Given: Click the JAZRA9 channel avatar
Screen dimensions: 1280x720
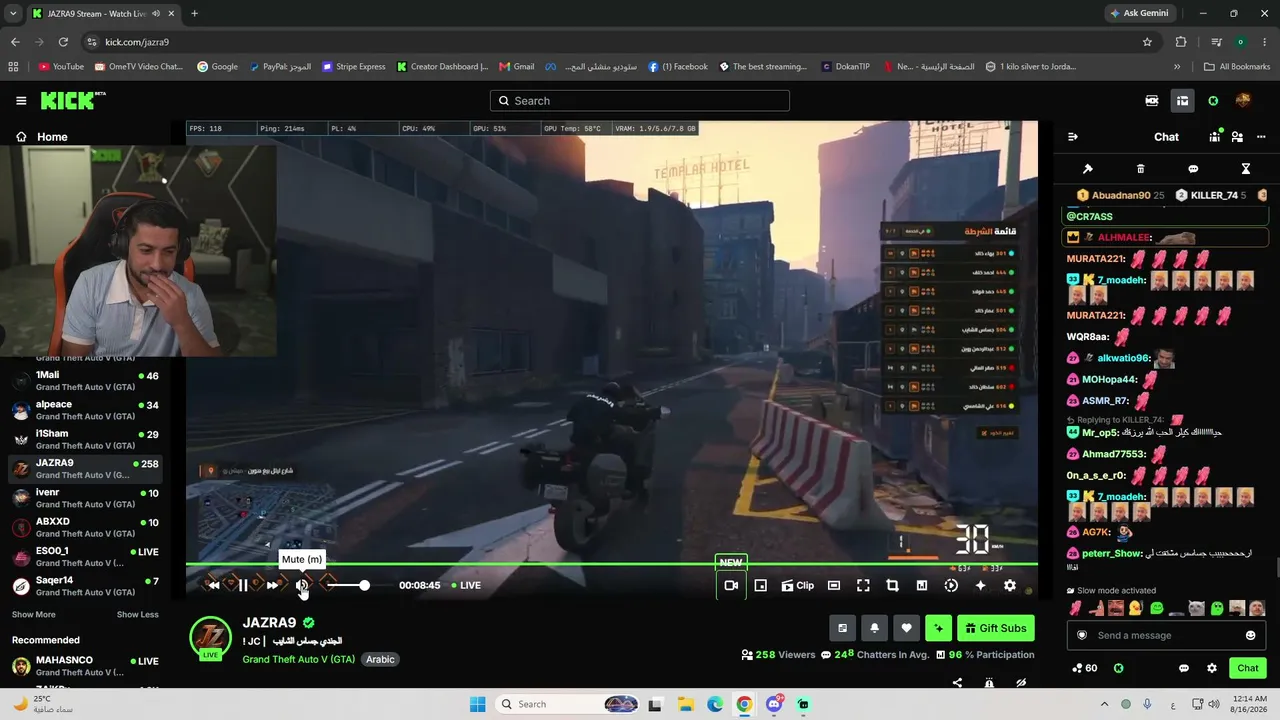Looking at the screenshot, I should [210, 637].
